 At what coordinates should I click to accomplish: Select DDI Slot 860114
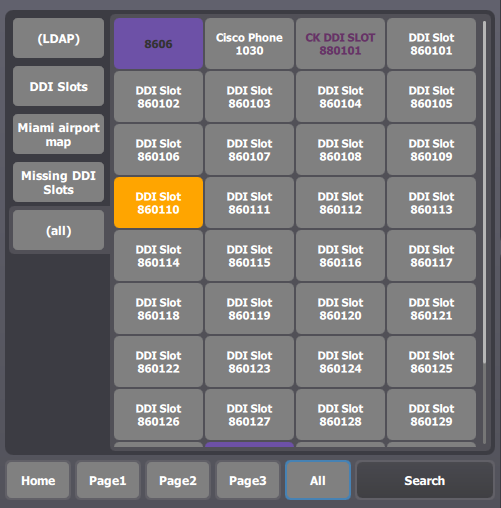158,256
